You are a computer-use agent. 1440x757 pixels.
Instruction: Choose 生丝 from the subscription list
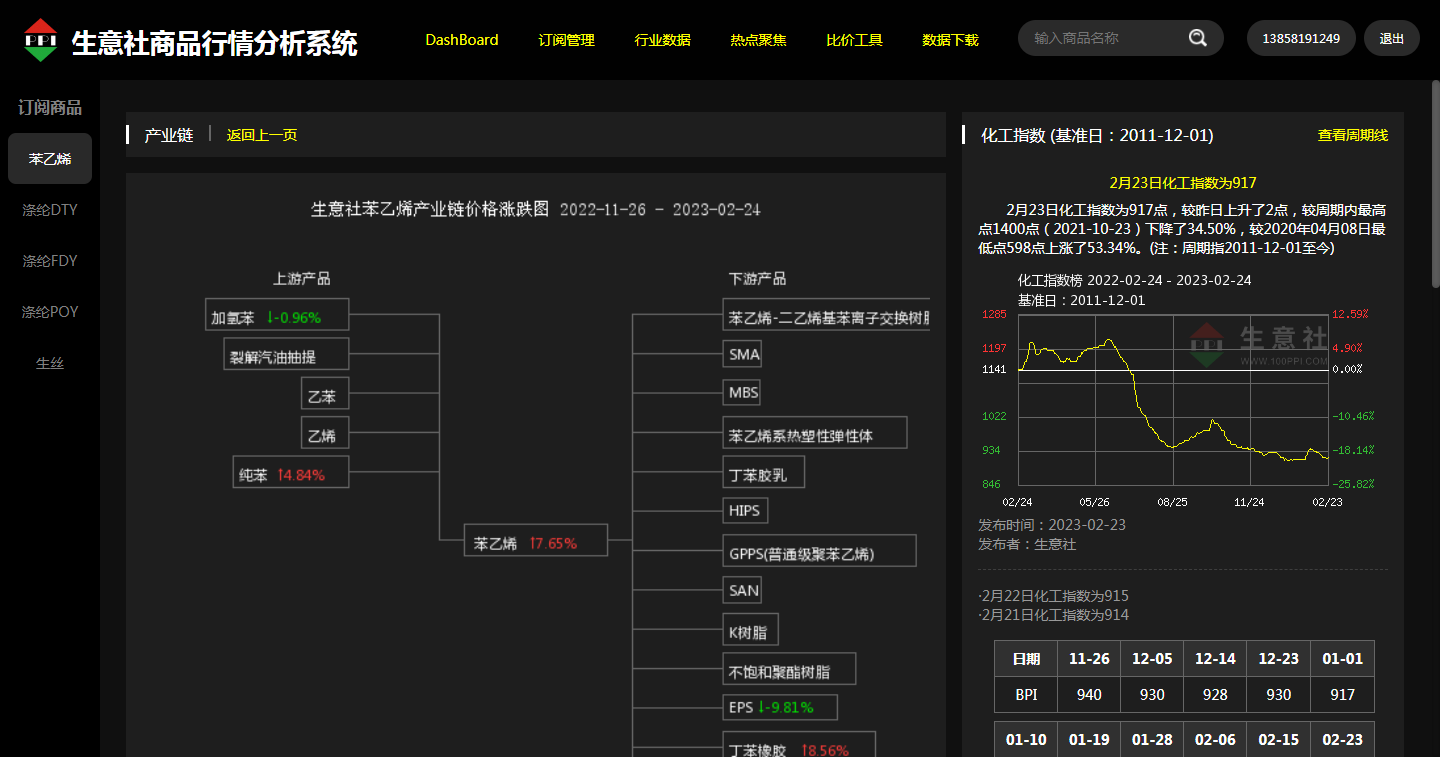tap(50, 363)
